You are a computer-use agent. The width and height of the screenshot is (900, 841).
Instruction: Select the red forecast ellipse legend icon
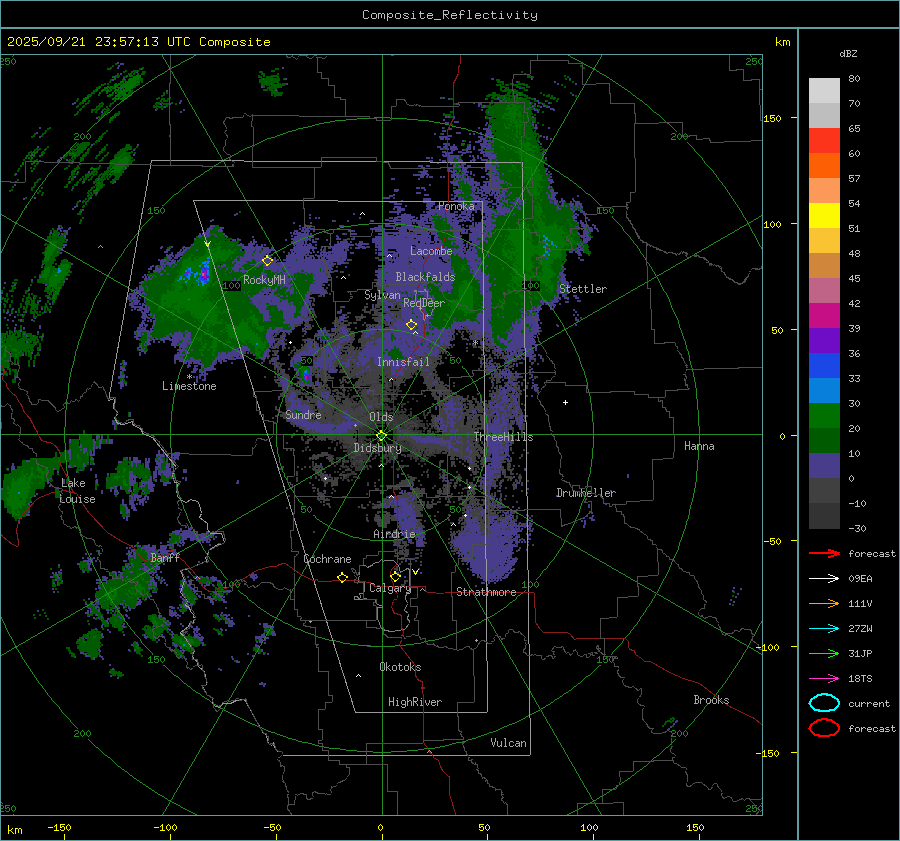[824, 728]
